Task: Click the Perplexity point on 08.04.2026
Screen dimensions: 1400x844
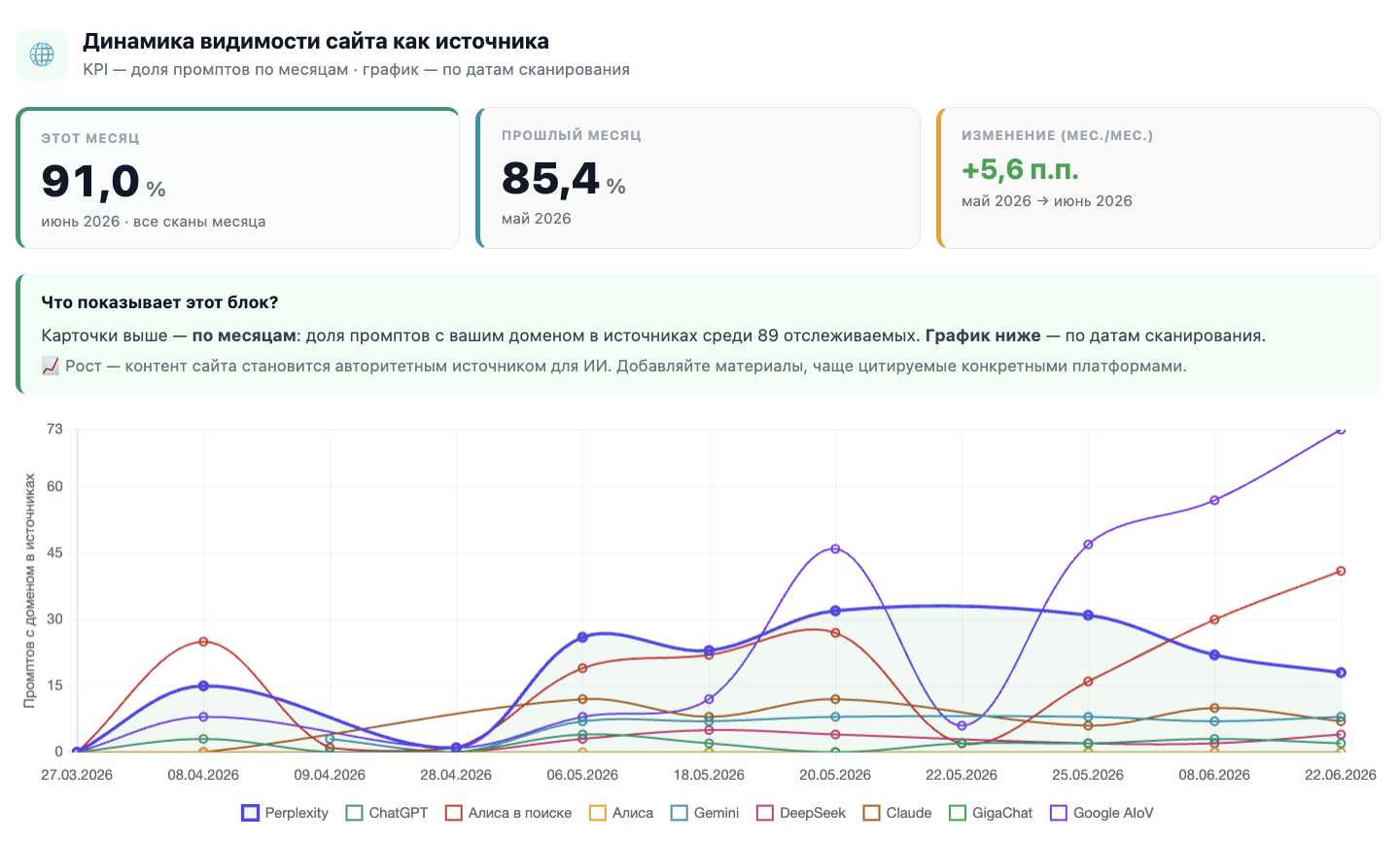Action: tap(203, 686)
